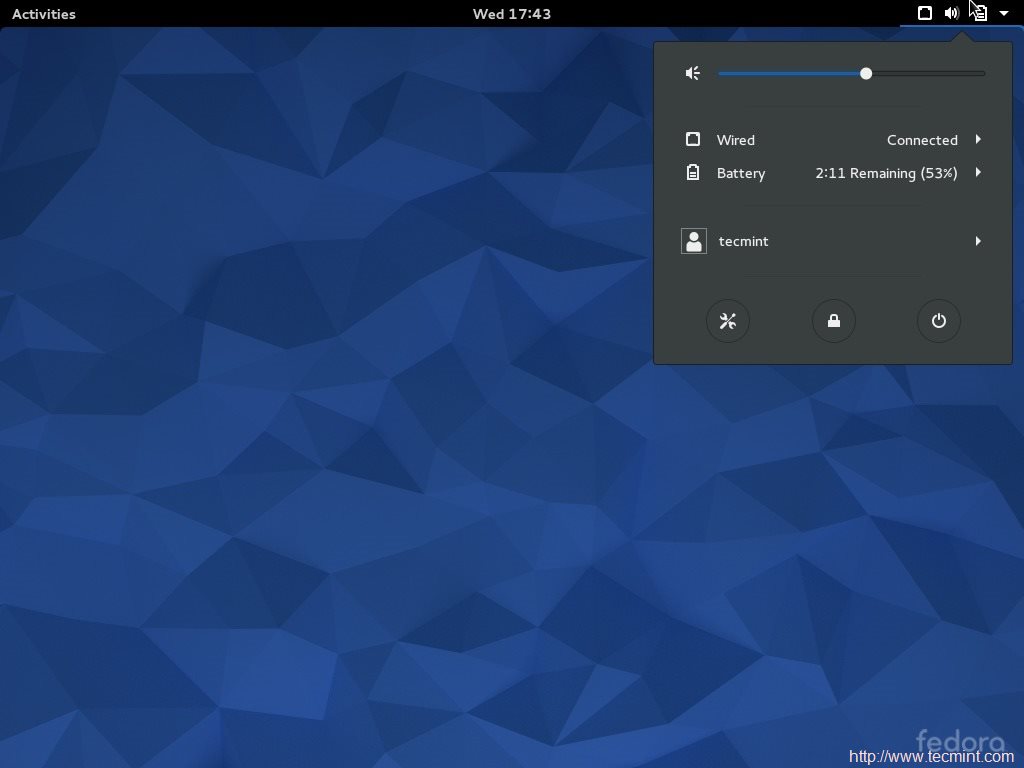The height and width of the screenshot is (768, 1024).
Task: Click the Wired network icon
Action: click(694, 139)
